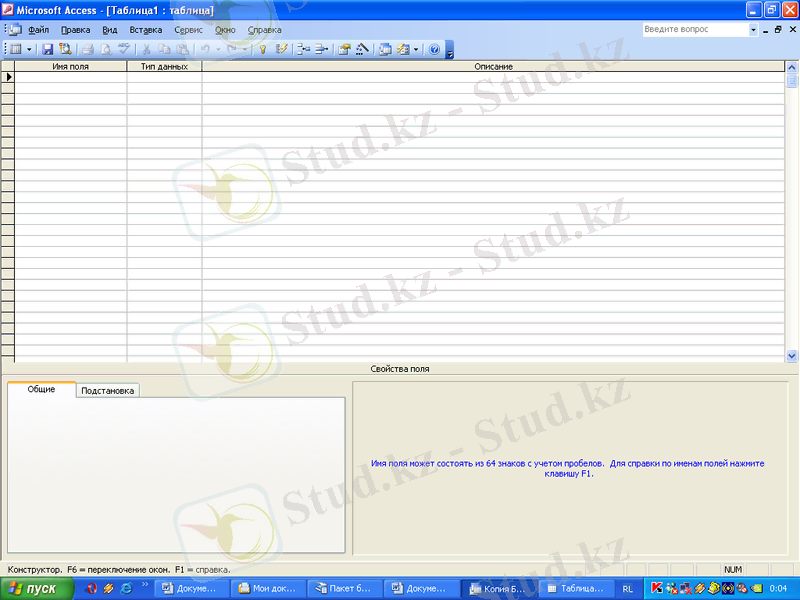
Task: Click the RL language indicator
Action: (x=628, y=589)
